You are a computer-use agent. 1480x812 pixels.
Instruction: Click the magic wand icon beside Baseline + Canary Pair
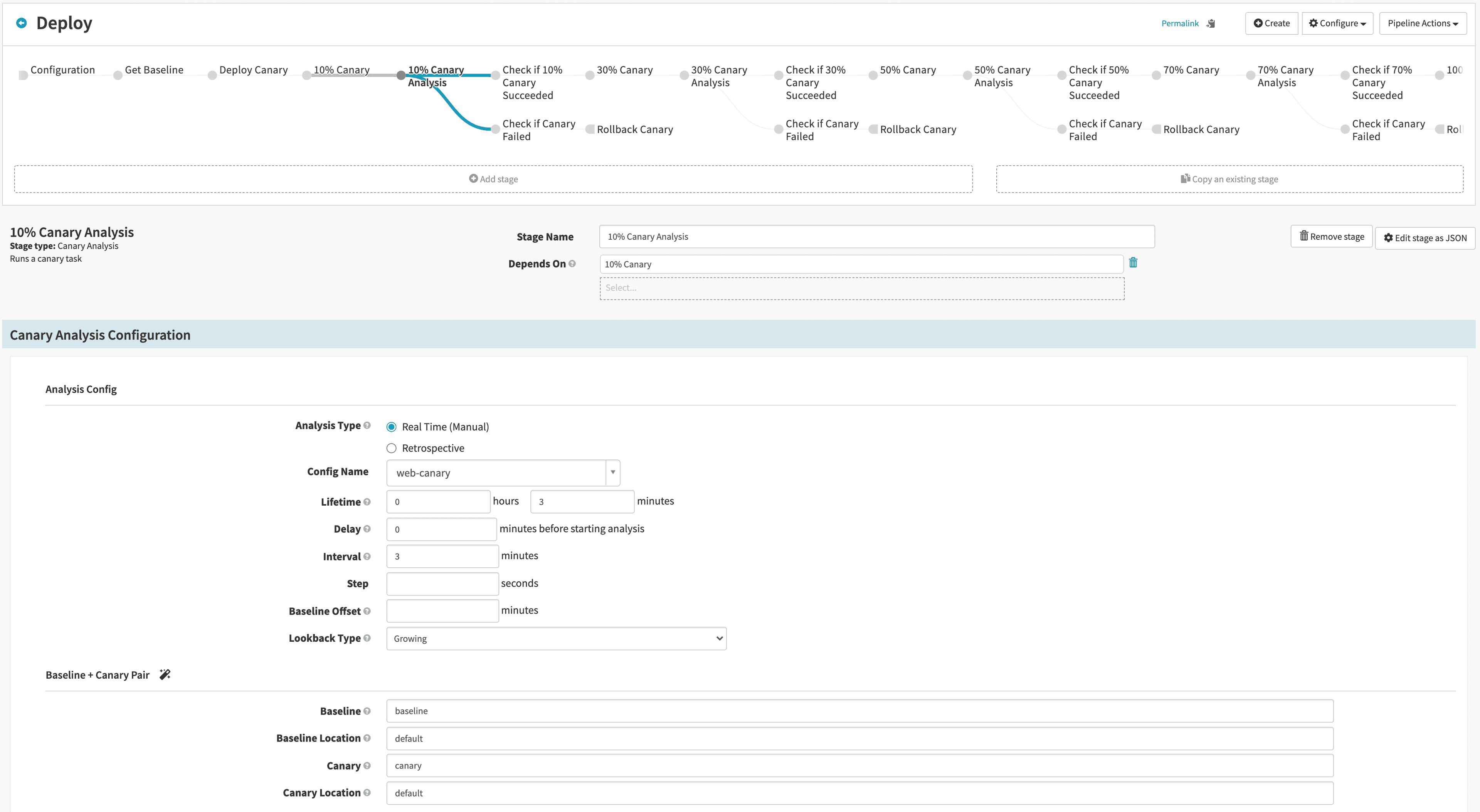pyautogui.click(x=165, y=674)
